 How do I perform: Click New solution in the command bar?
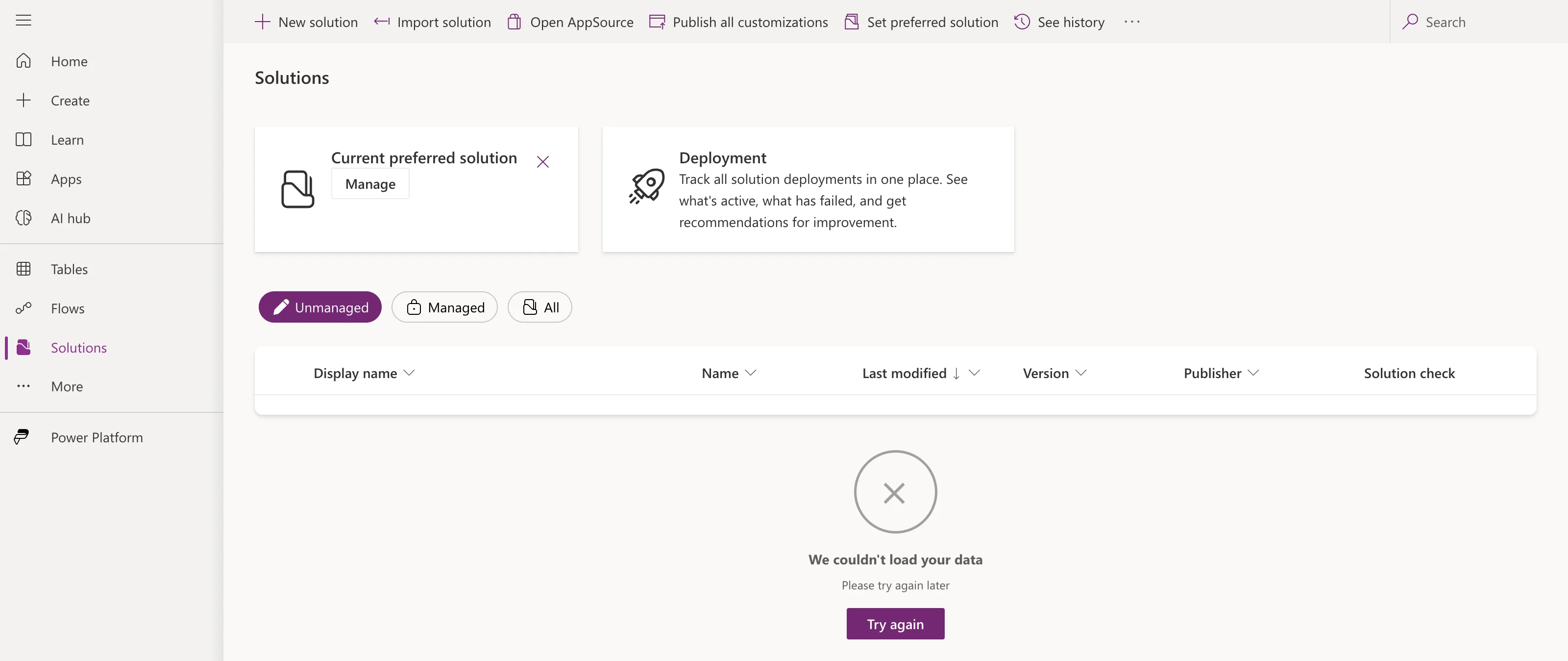click(x=306, y=22)
